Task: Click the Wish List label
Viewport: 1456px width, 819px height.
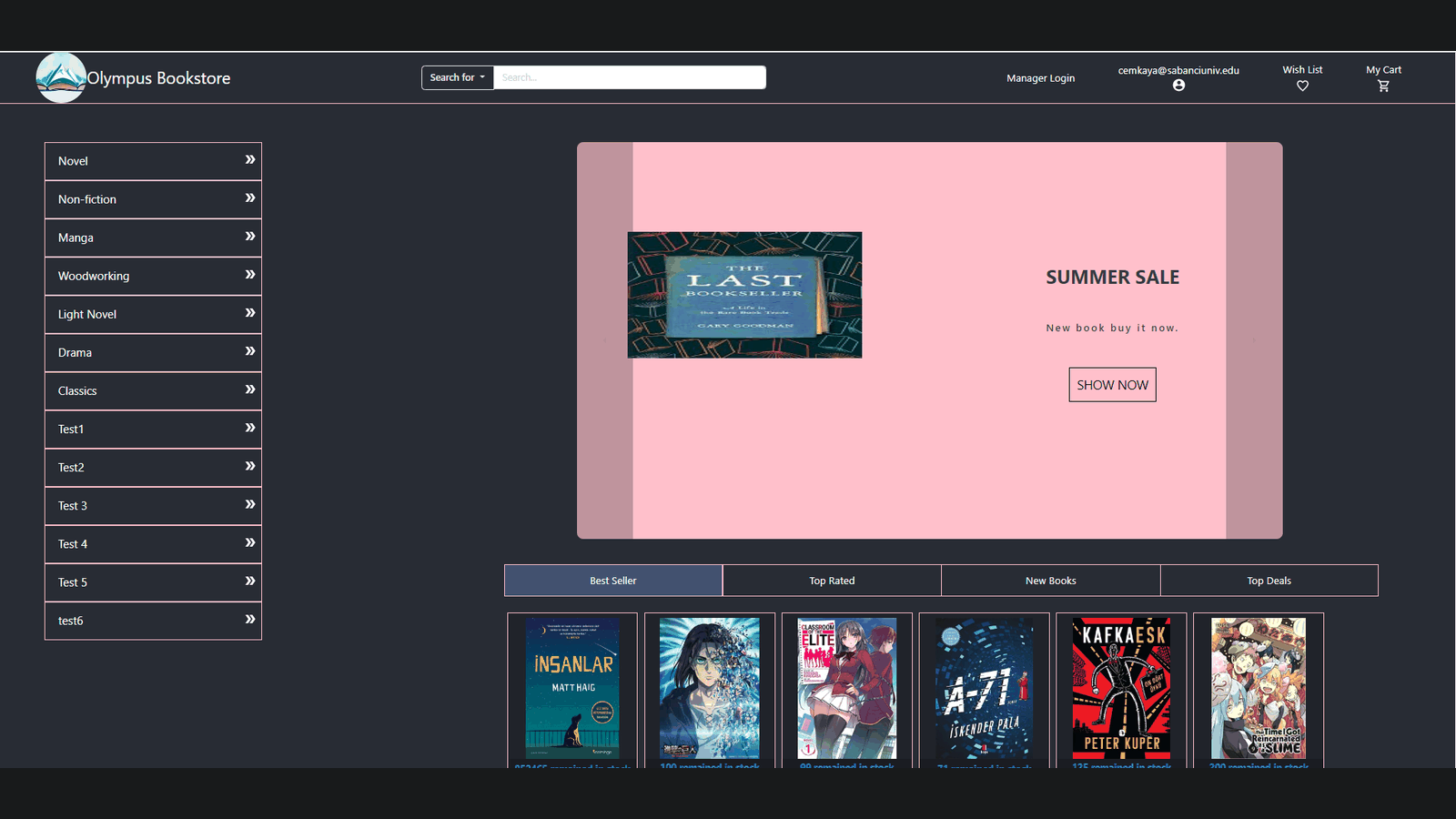Action: click(x=1302, y=69)
